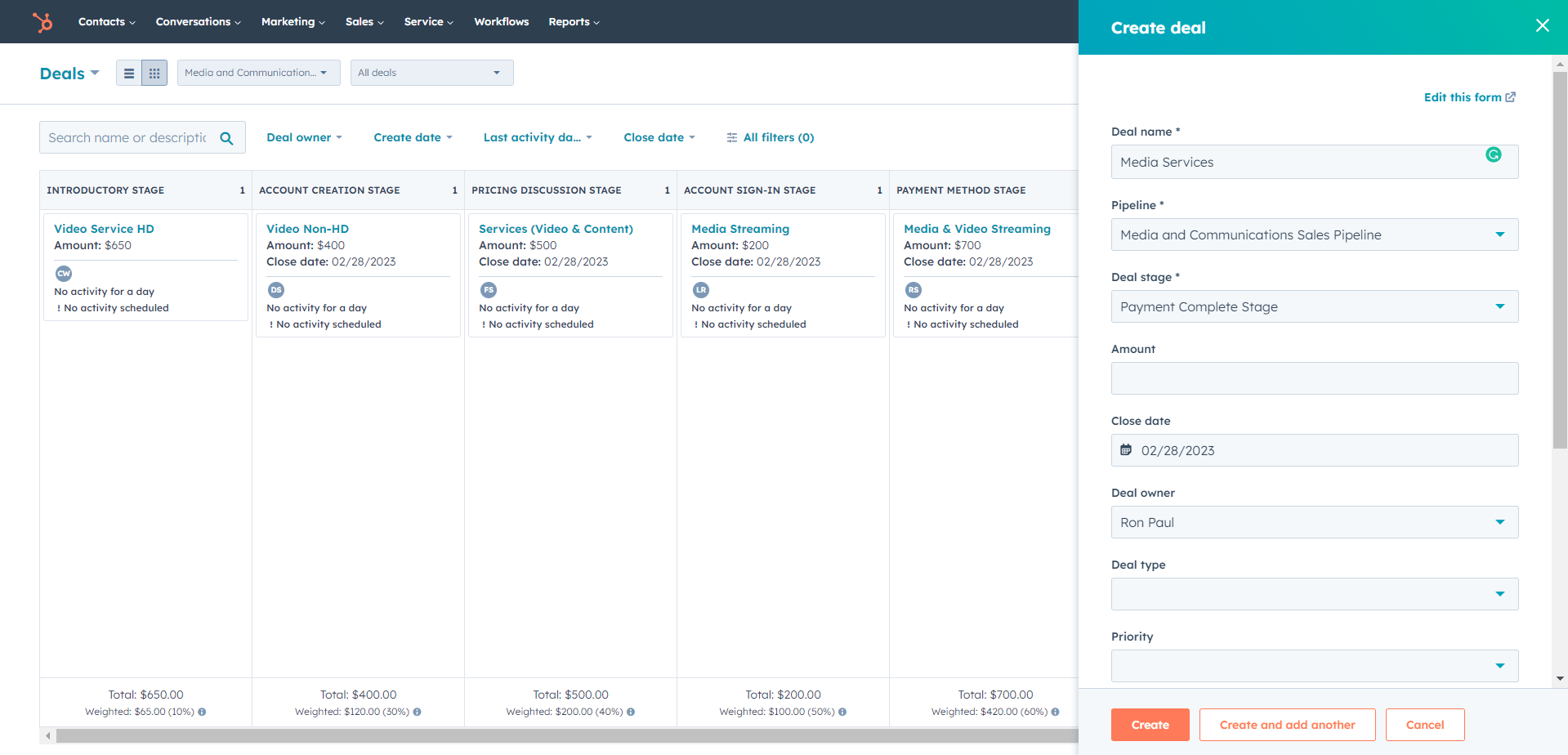Open the Service menu
This screenshot has width=1568, height=755.
pos(429,22)
